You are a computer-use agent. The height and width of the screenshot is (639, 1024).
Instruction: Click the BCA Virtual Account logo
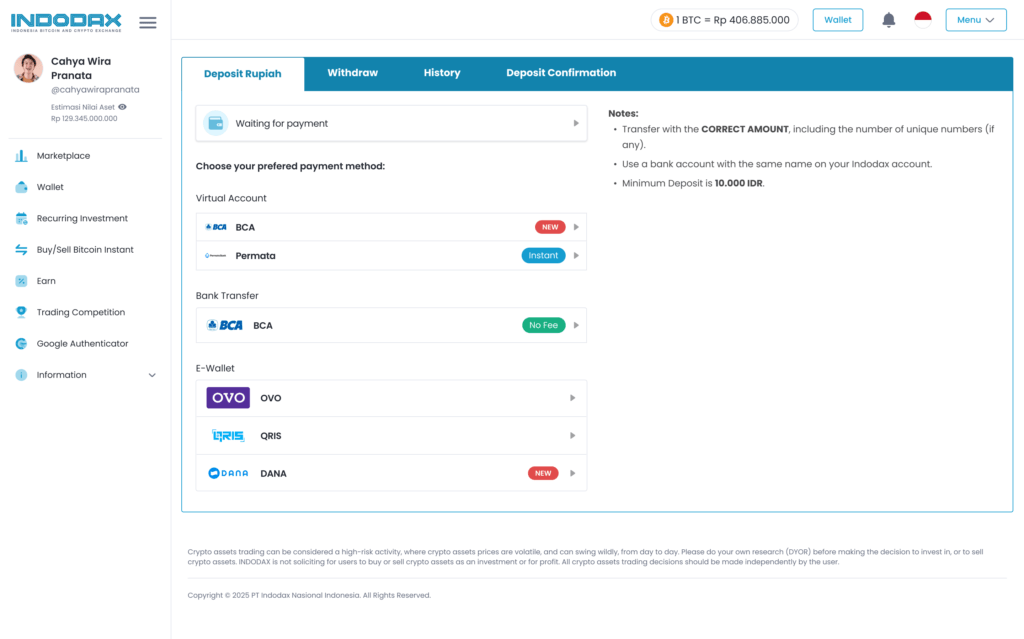pyautogui.click(x=216, y=227)
